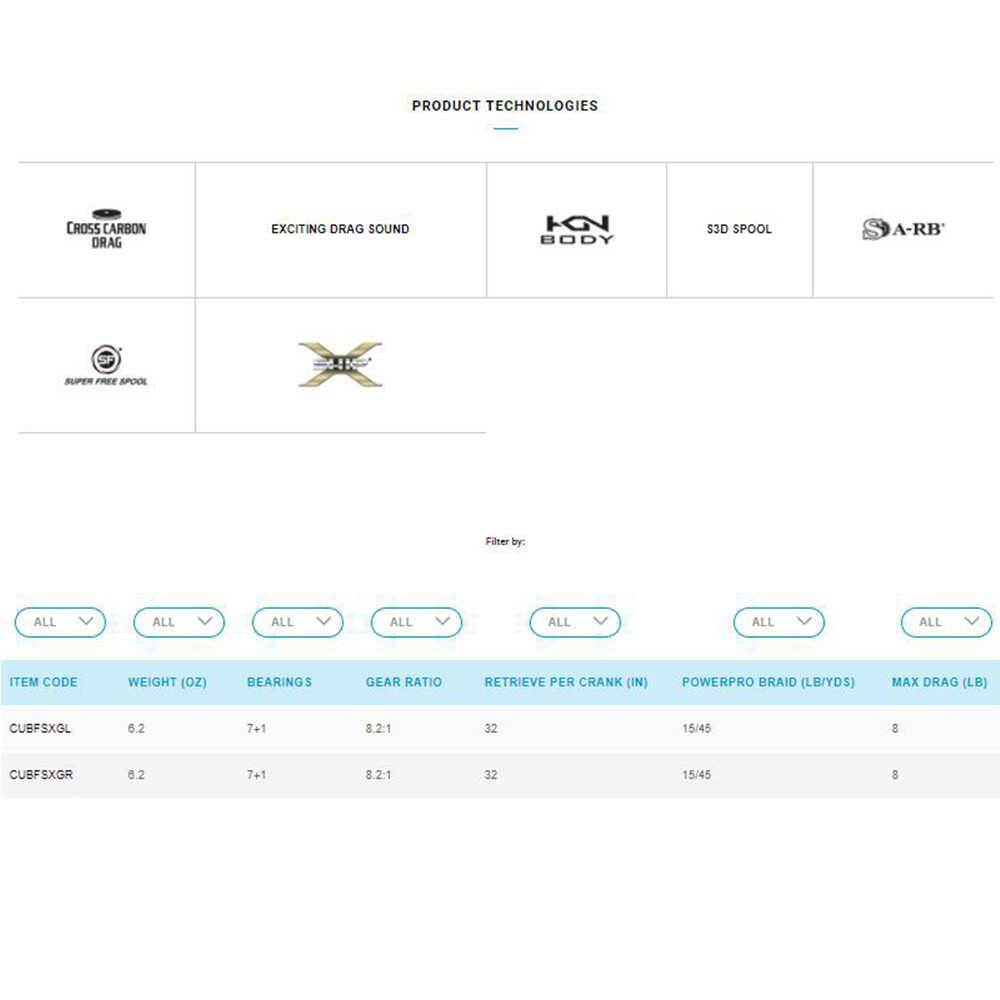Expand the Max Drag filter dropdown

(x=946, y=622)
